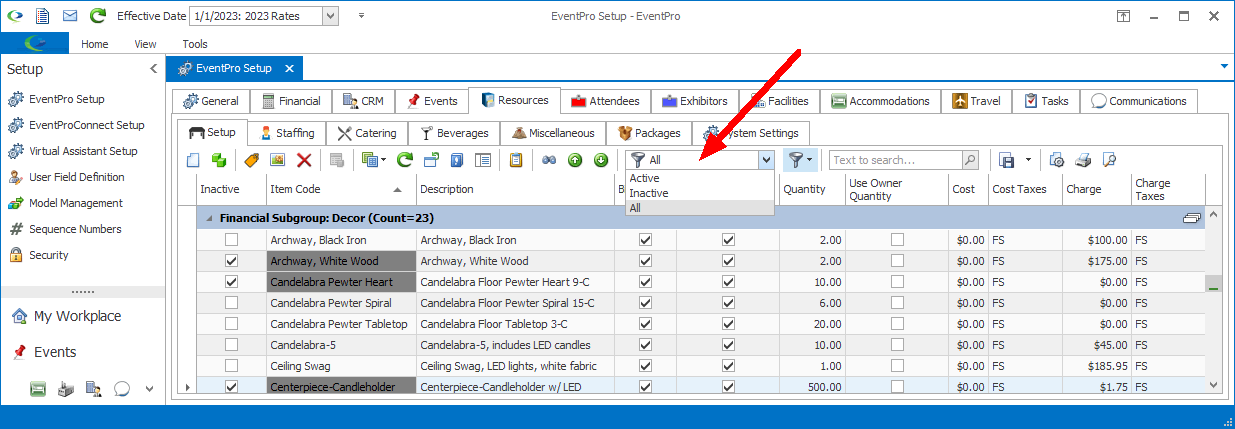
Task: Click the email envelope icon in title bar
Action: tap(70, 16)
